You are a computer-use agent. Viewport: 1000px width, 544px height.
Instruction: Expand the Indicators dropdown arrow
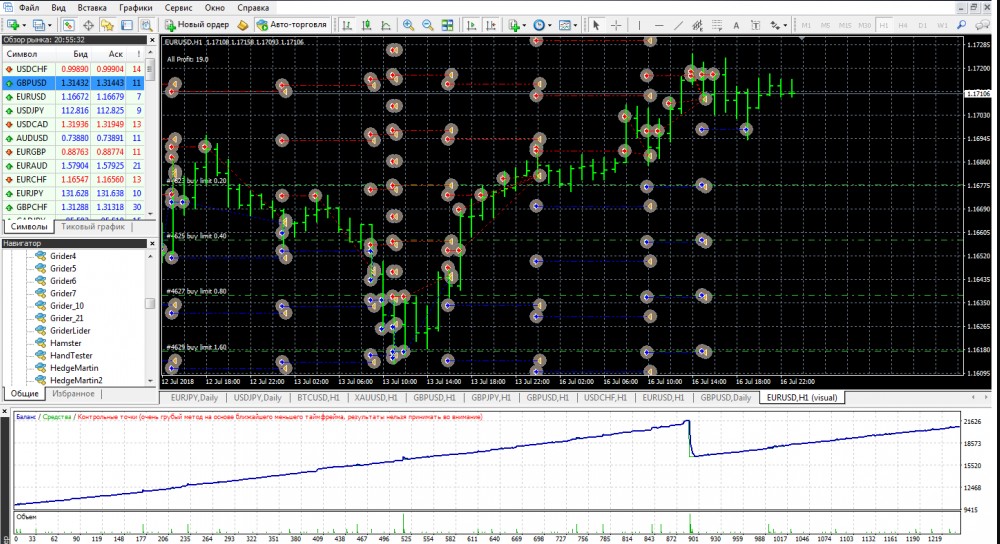[524, 26]
